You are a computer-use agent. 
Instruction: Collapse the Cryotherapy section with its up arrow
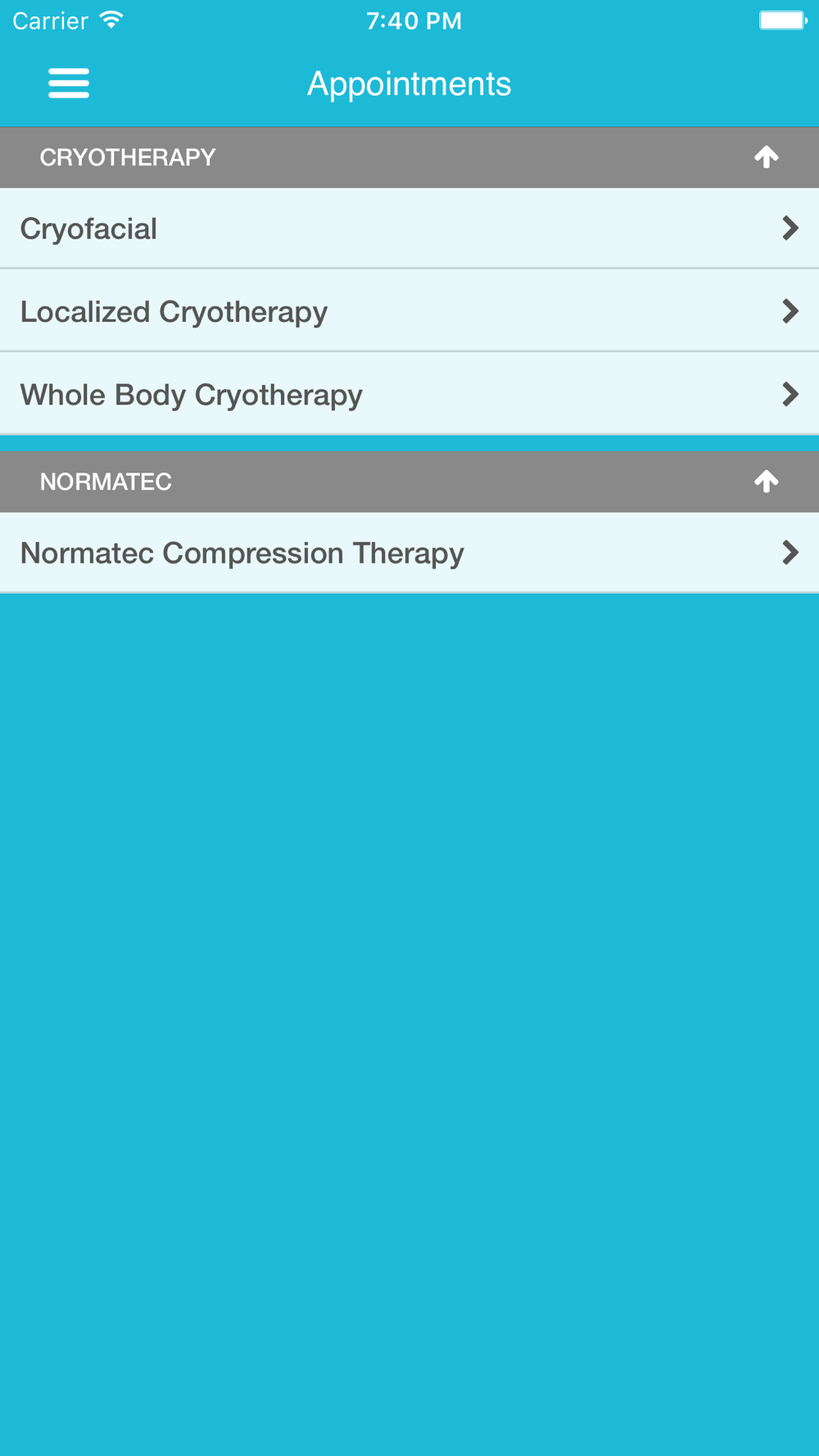coord(767,157)
